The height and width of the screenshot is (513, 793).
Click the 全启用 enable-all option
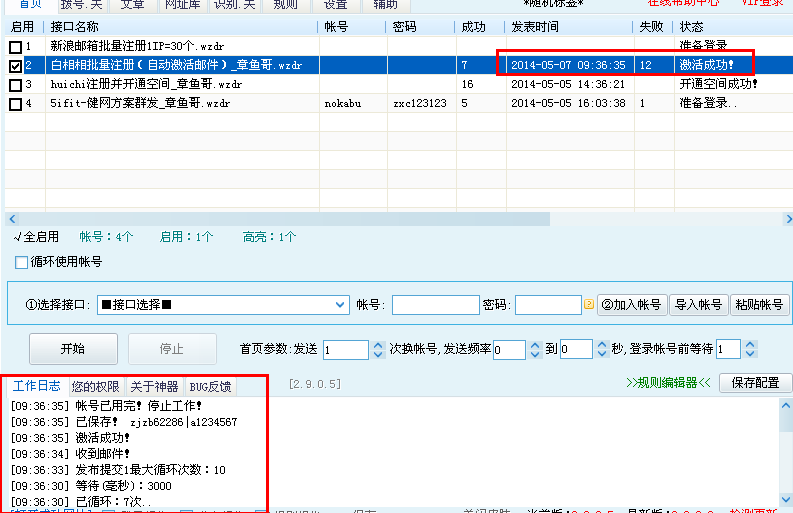coord(36,237)
